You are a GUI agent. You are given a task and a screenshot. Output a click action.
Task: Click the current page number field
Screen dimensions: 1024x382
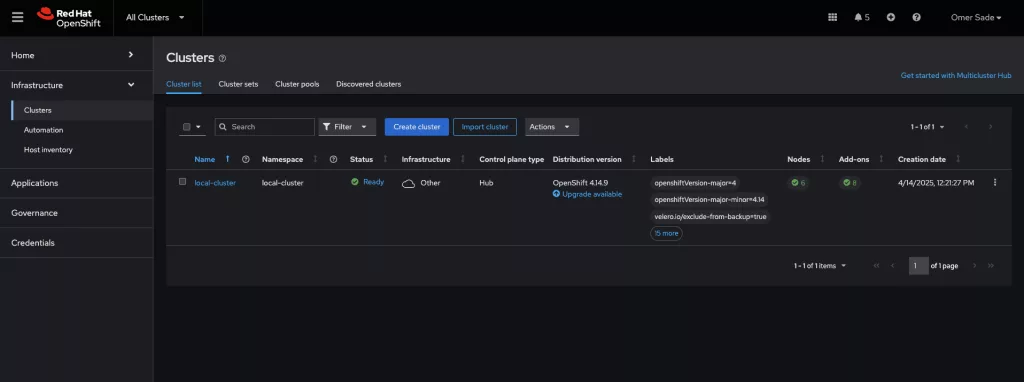(x=918, y=266)
